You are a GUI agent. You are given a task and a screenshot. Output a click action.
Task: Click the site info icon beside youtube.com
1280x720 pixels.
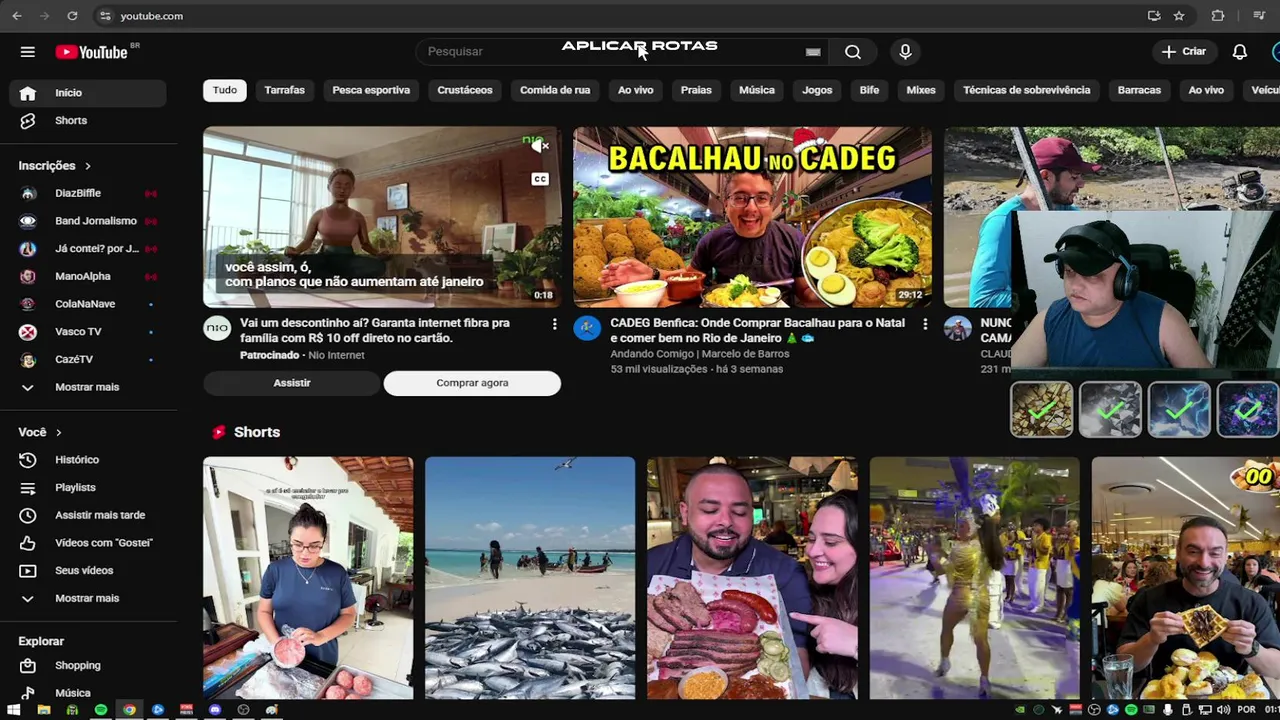[106, 16]
